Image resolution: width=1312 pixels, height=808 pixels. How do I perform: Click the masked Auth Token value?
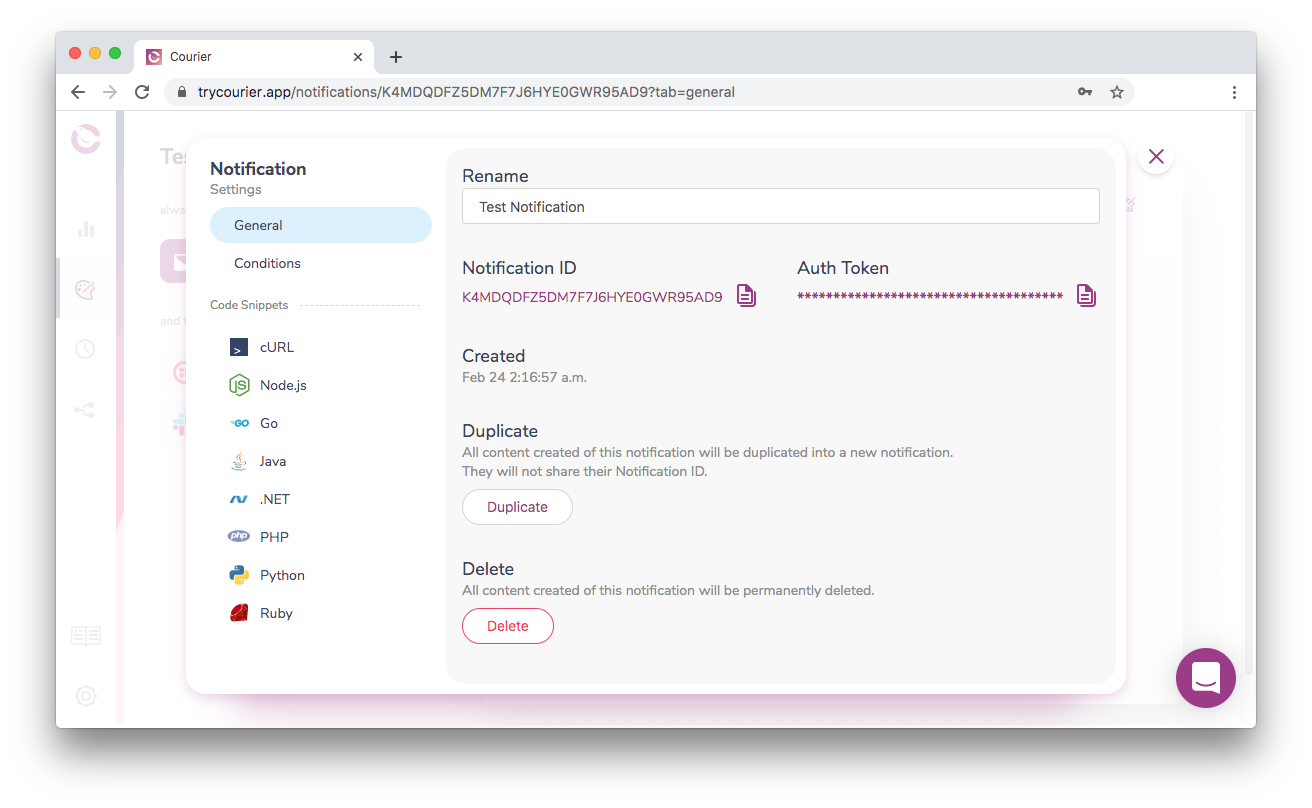coord(930,297)
